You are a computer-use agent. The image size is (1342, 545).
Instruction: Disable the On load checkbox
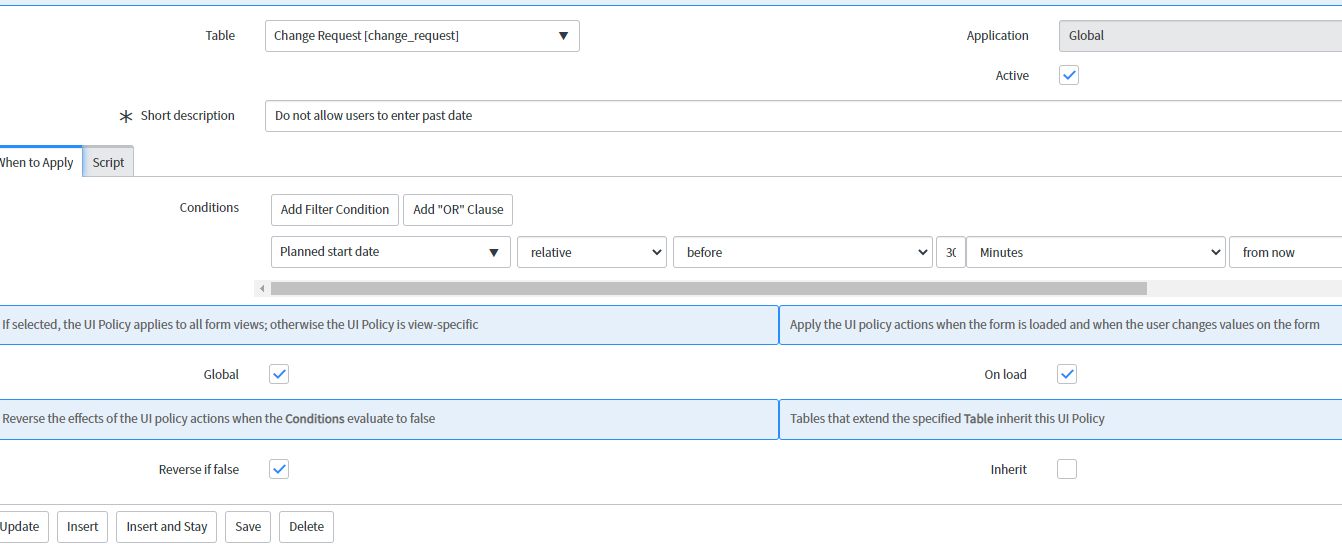[1067, 374]
